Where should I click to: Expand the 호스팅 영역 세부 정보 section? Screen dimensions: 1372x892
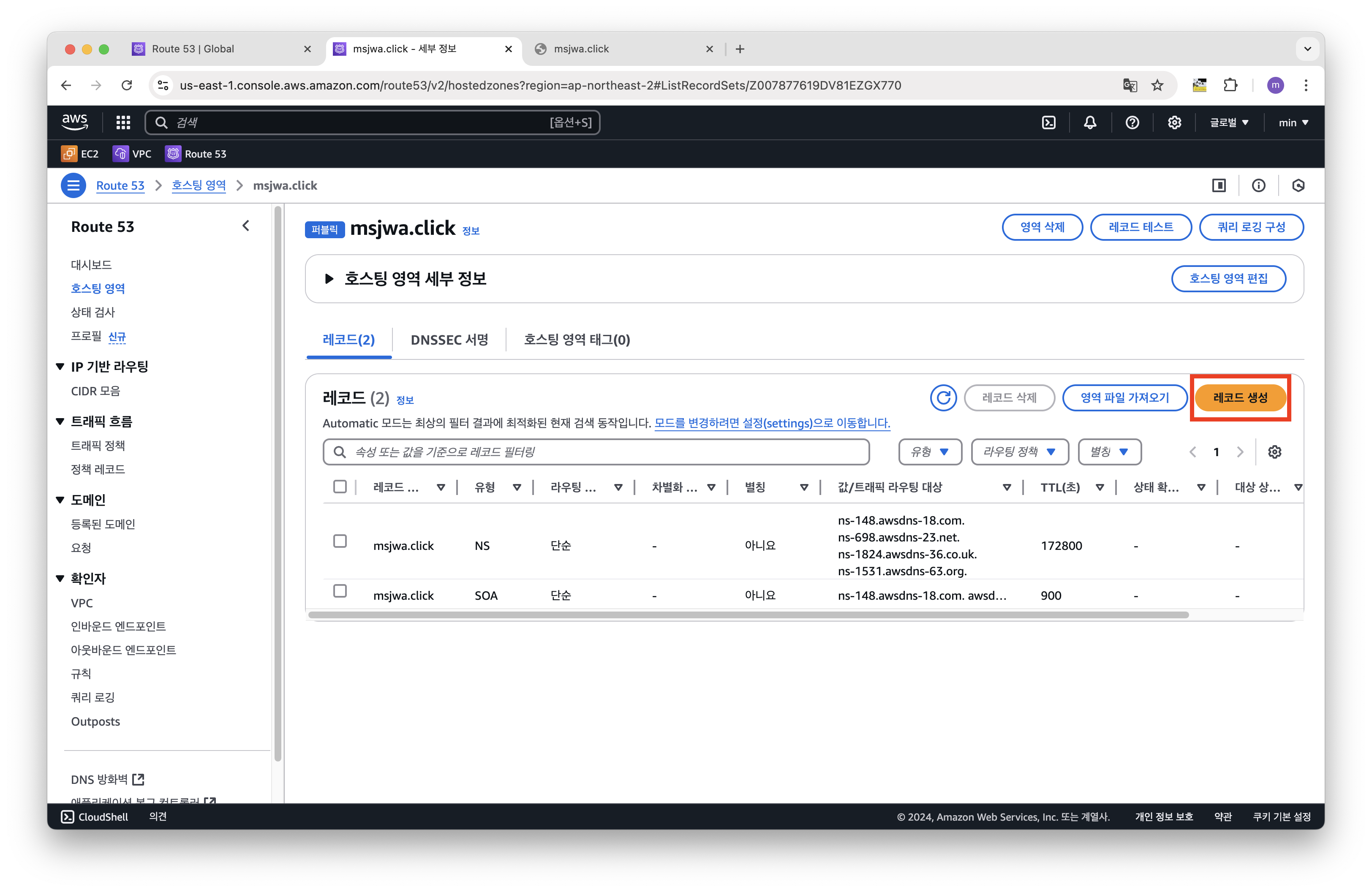point(329,279)
